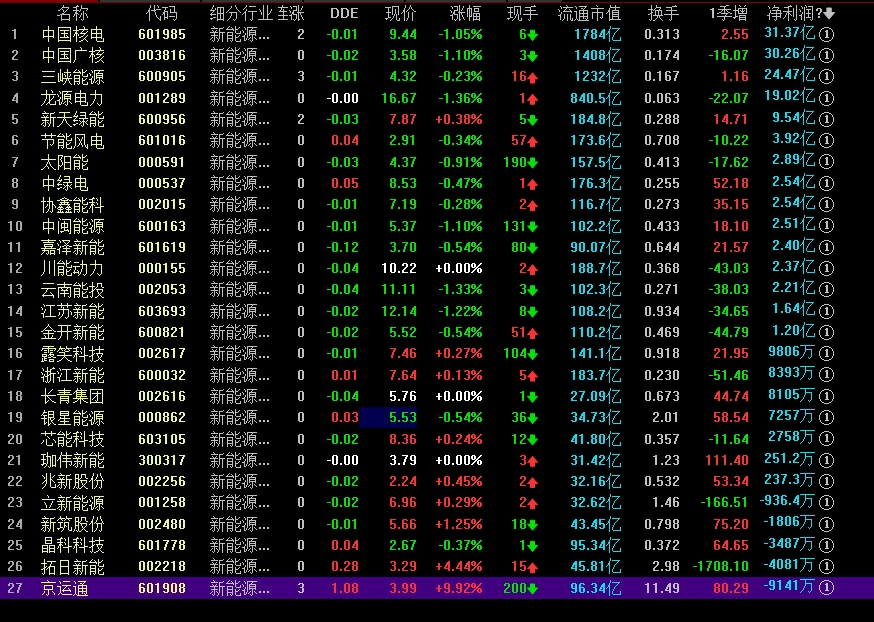
Task: Click info icon in 新天绿能 row
Action: click(x=827, y=120)
